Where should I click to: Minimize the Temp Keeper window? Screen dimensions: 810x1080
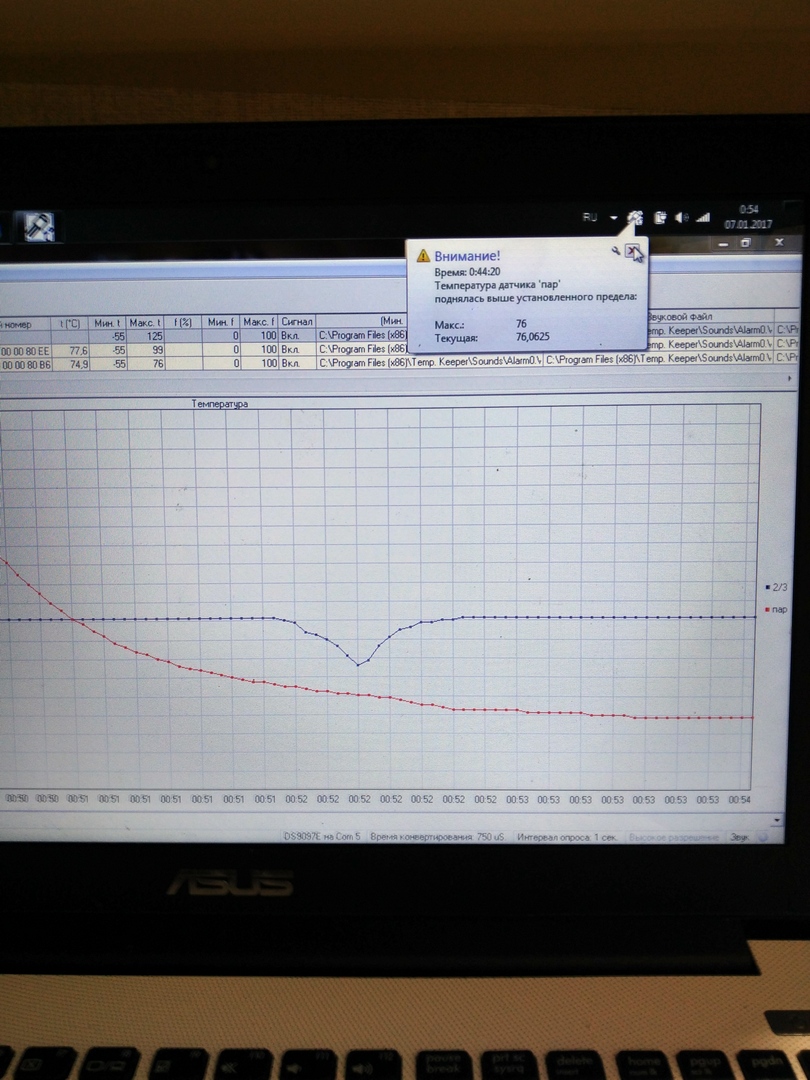pyautogui.click(x=723, y=243)
